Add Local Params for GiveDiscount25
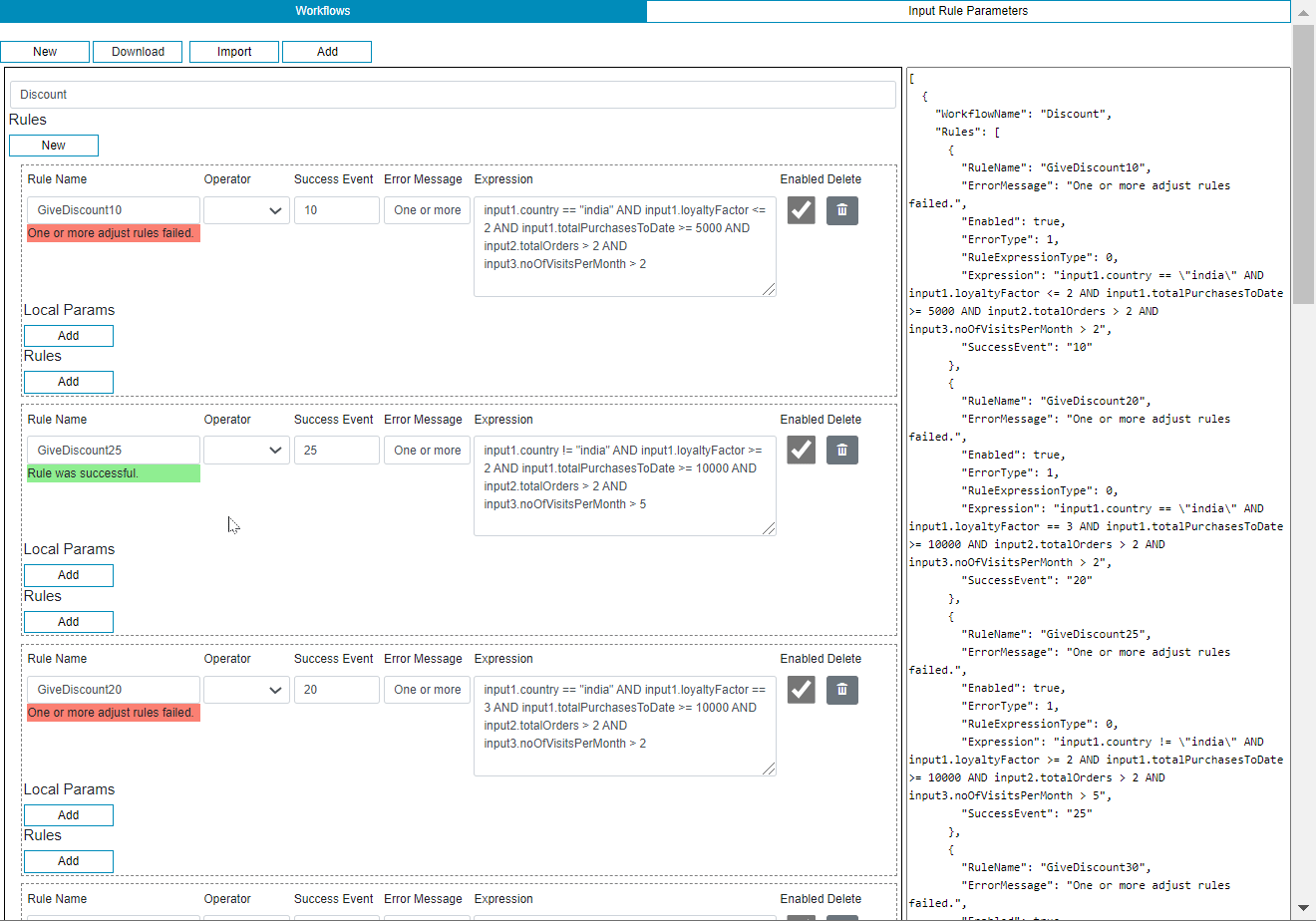This screenshot has height=921, width=1316. [x=69, y=575]
